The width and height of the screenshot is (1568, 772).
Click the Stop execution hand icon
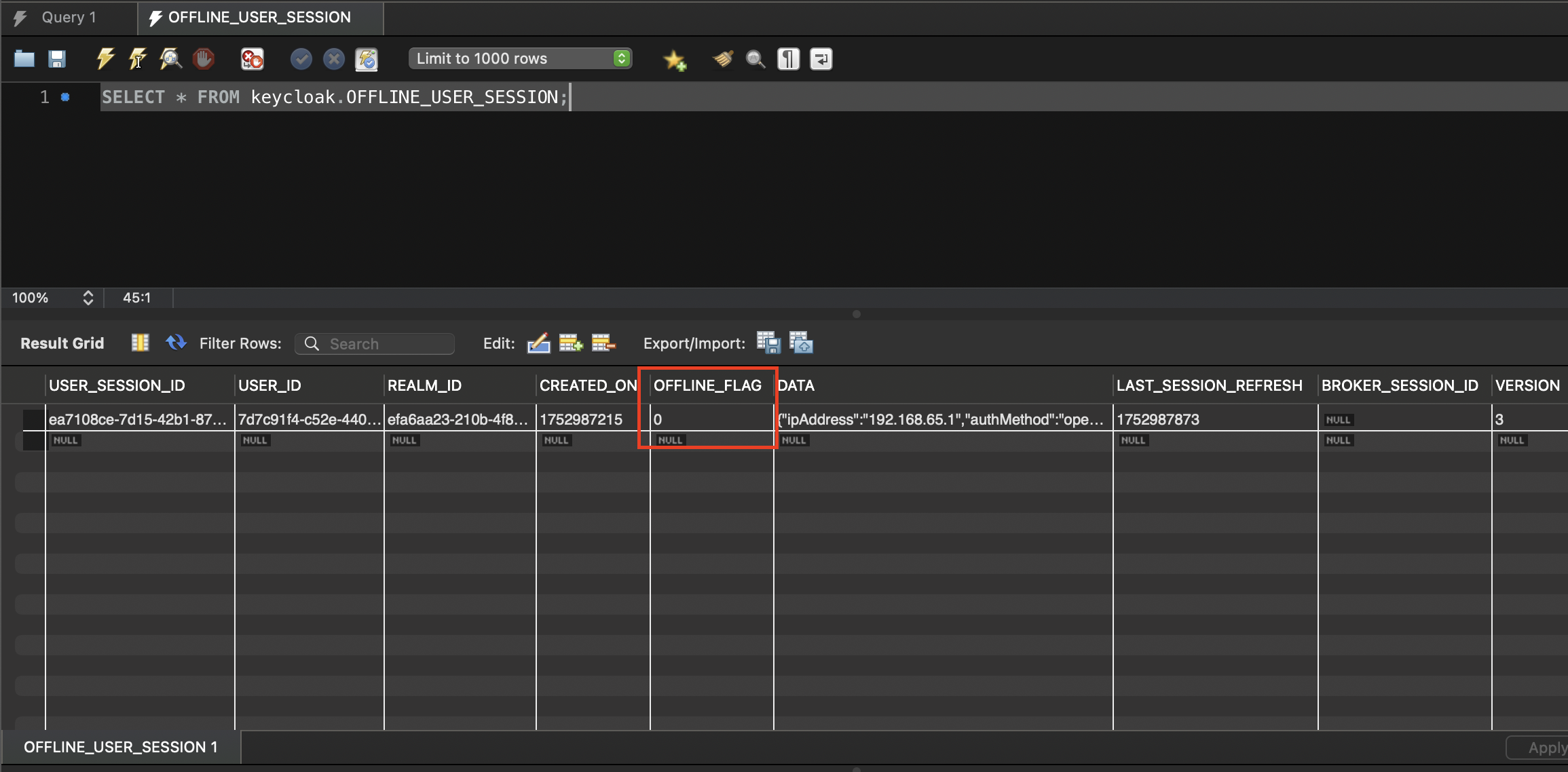pyautogui.click(x=203, y=59)
